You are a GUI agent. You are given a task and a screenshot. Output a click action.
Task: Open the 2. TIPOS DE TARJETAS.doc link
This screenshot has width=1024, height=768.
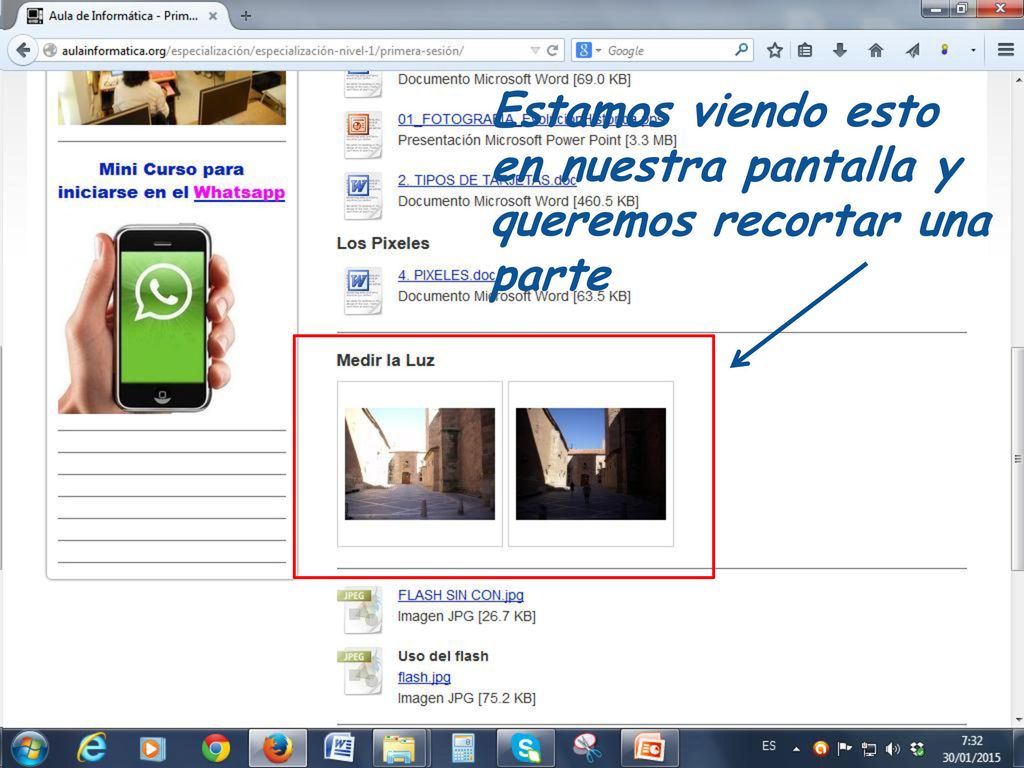point(487,180)
